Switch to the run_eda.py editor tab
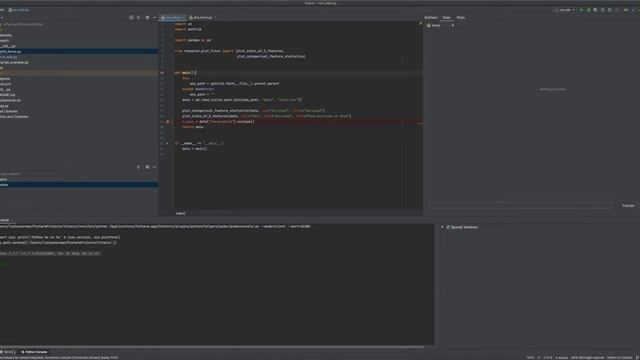The width and height of the screenshot is (640, 360). [x=173, y=18]
